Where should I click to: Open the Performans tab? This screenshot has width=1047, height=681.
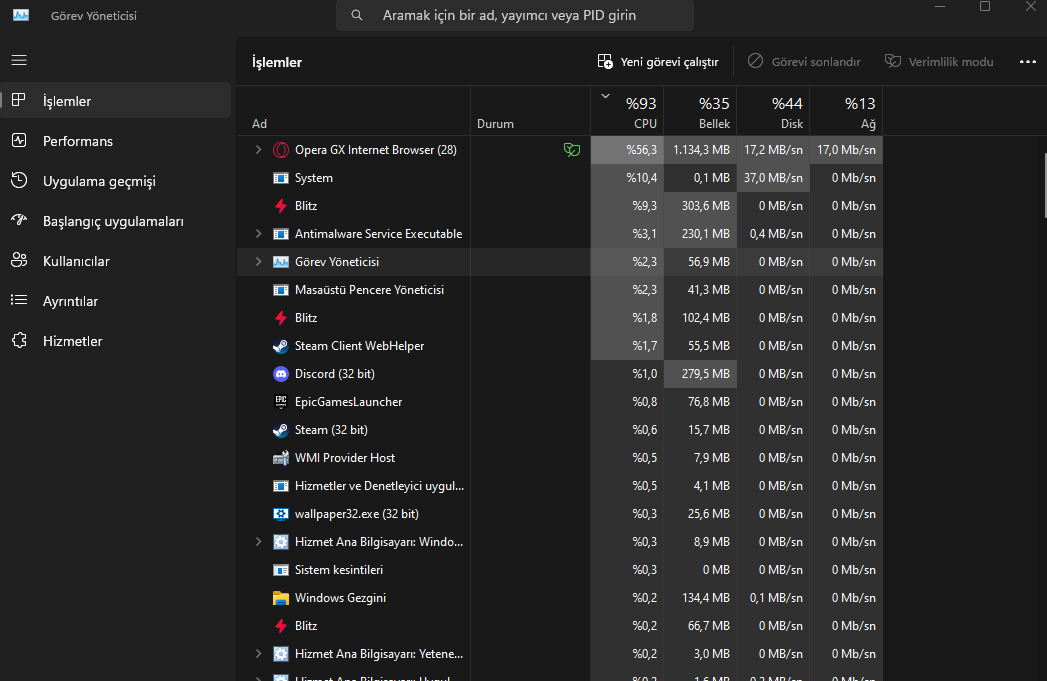coord(116,141)
